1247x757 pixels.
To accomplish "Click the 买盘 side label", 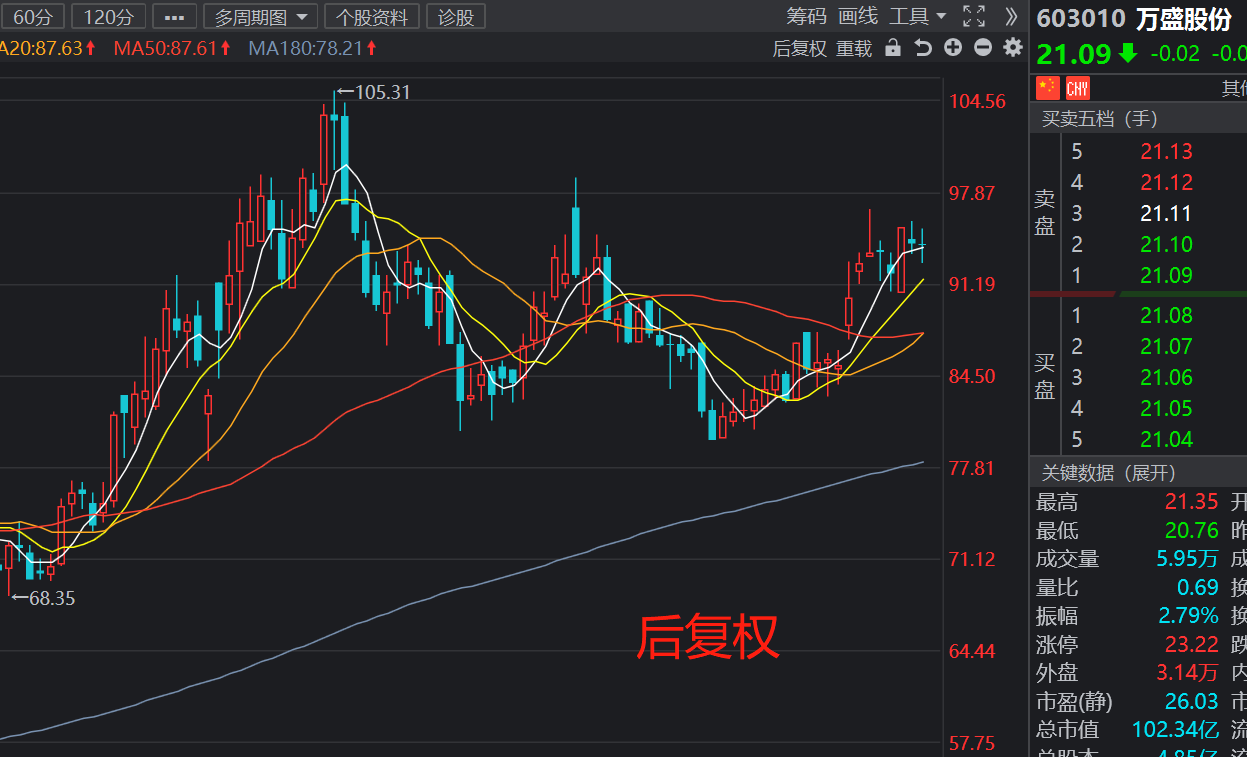I will click(1045, 376).
